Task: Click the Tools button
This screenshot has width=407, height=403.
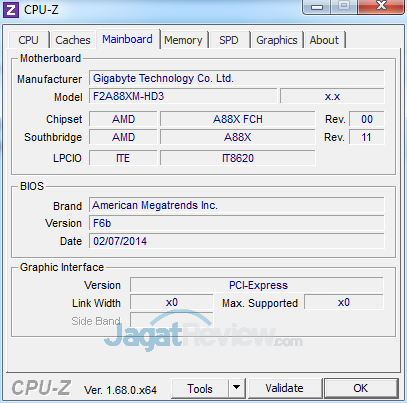Action: pyautogui.click(x=200, y=388)
